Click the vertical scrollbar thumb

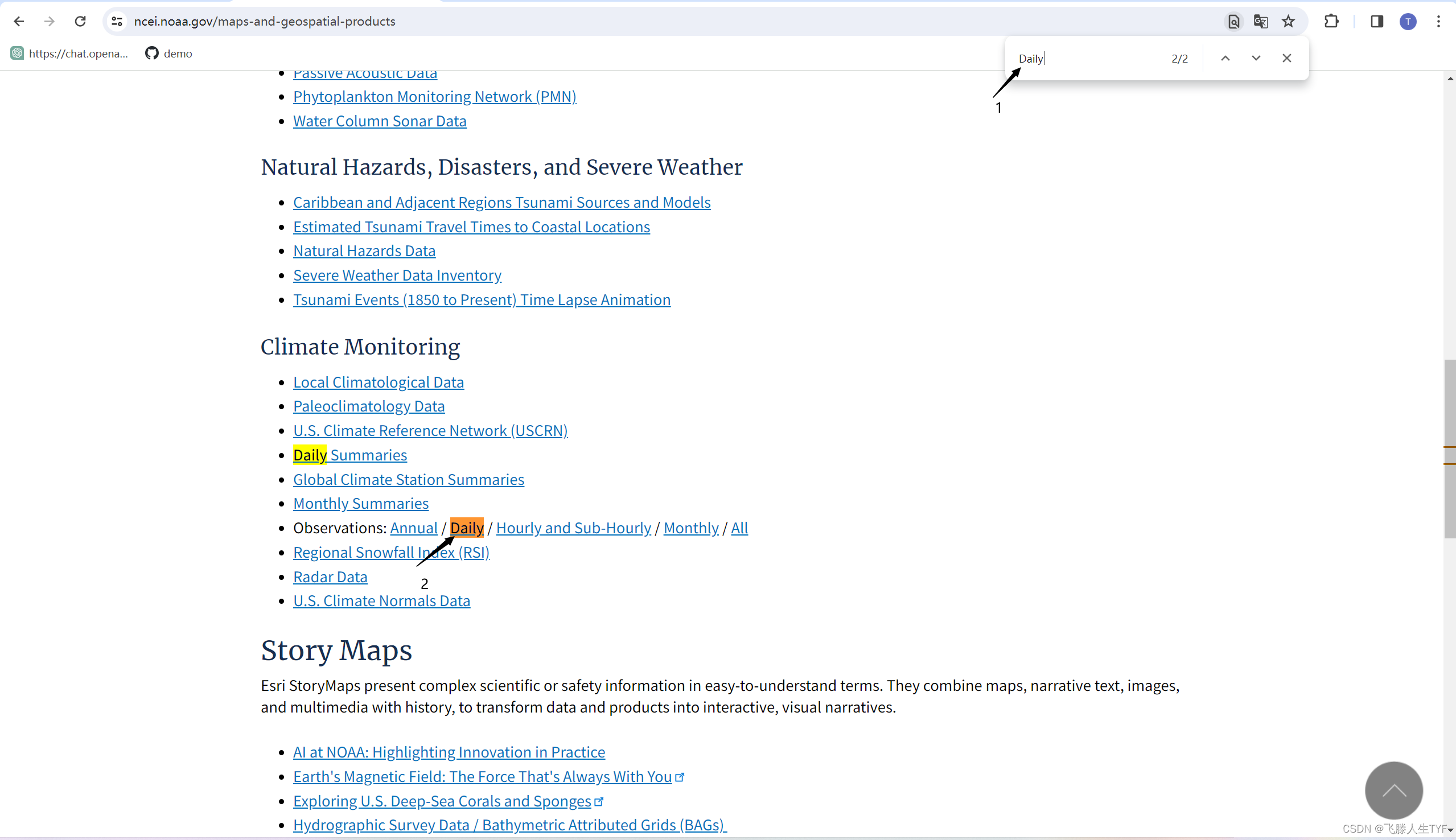[1450, 449]
